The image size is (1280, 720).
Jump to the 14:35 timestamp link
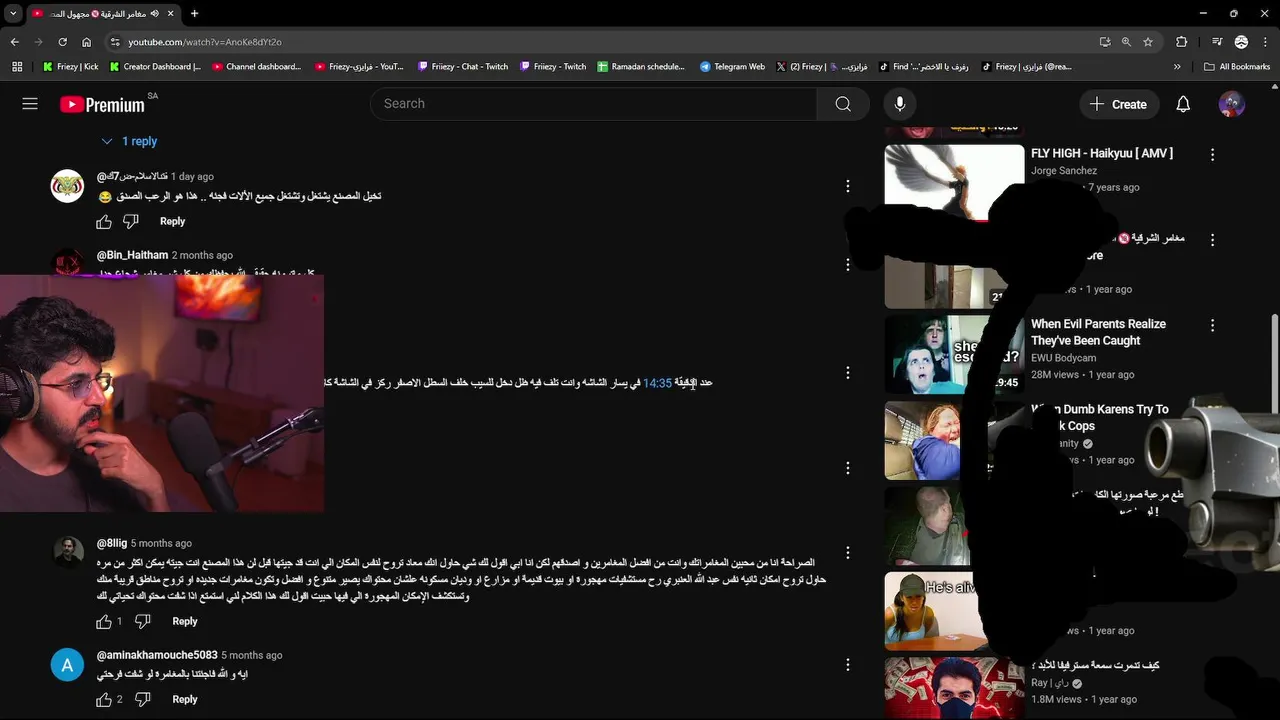tap(657, 383)
